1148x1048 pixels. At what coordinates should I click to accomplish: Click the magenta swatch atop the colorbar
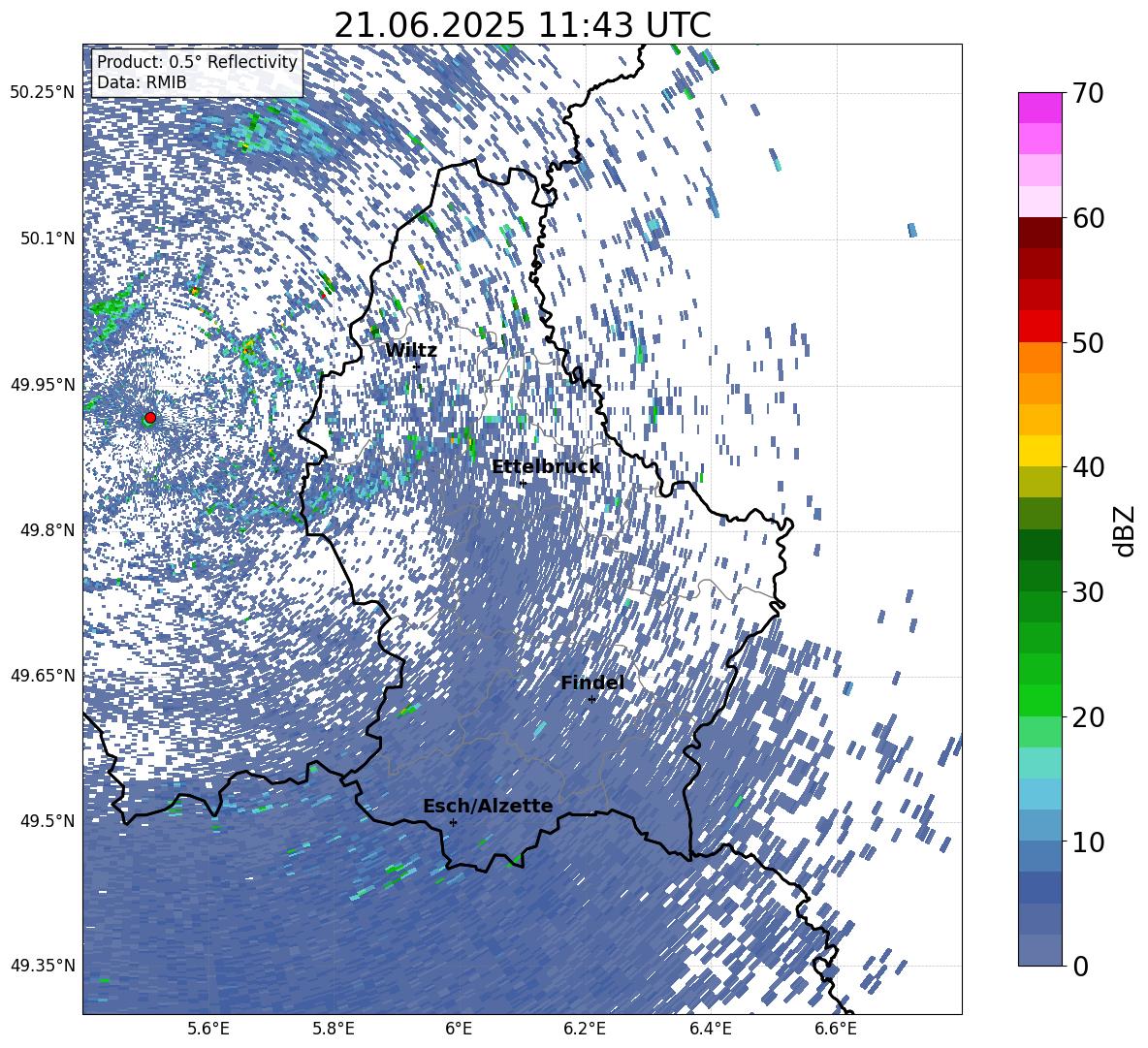click(1039, 108)
